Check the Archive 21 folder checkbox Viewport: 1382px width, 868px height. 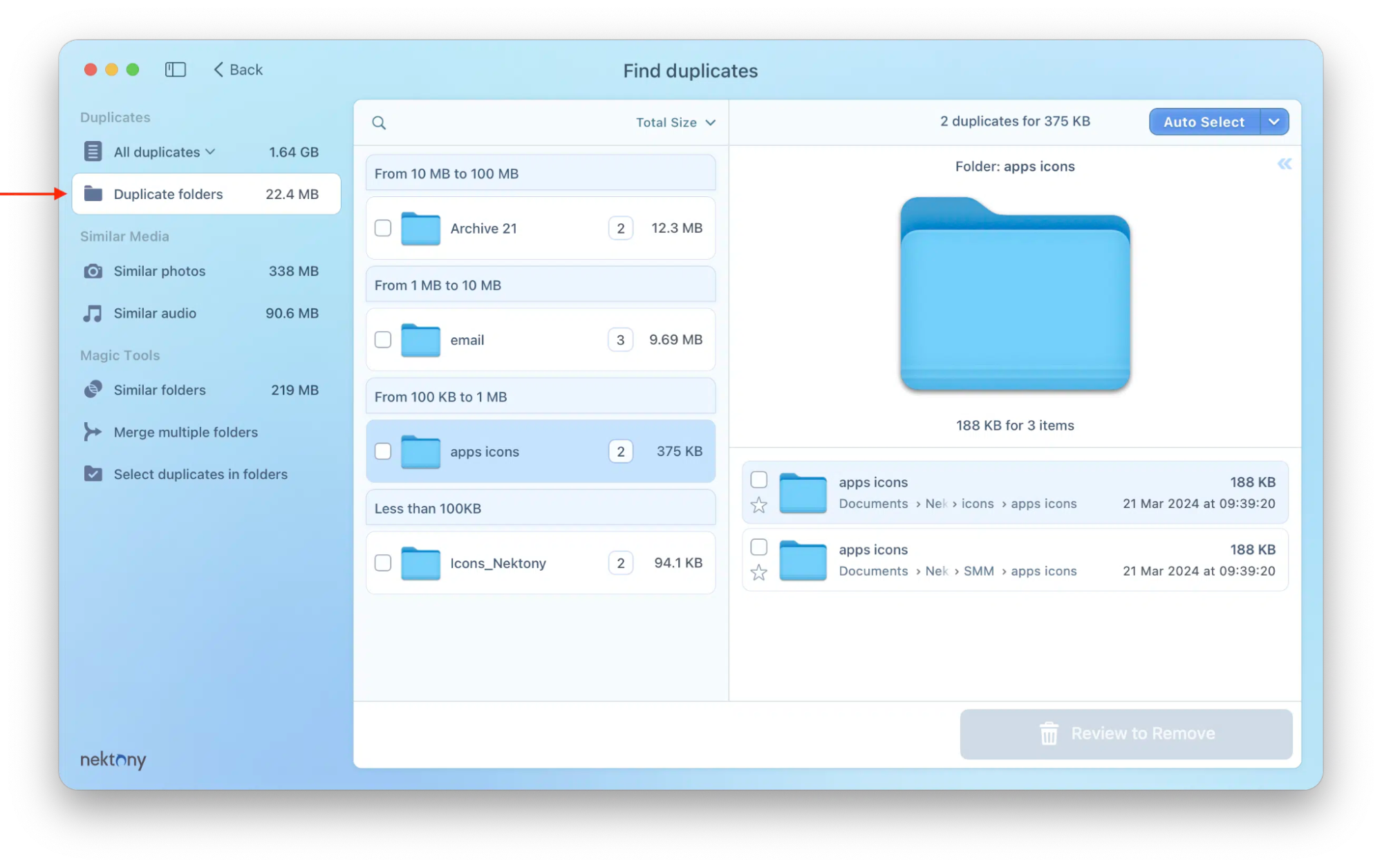[383, 228]
